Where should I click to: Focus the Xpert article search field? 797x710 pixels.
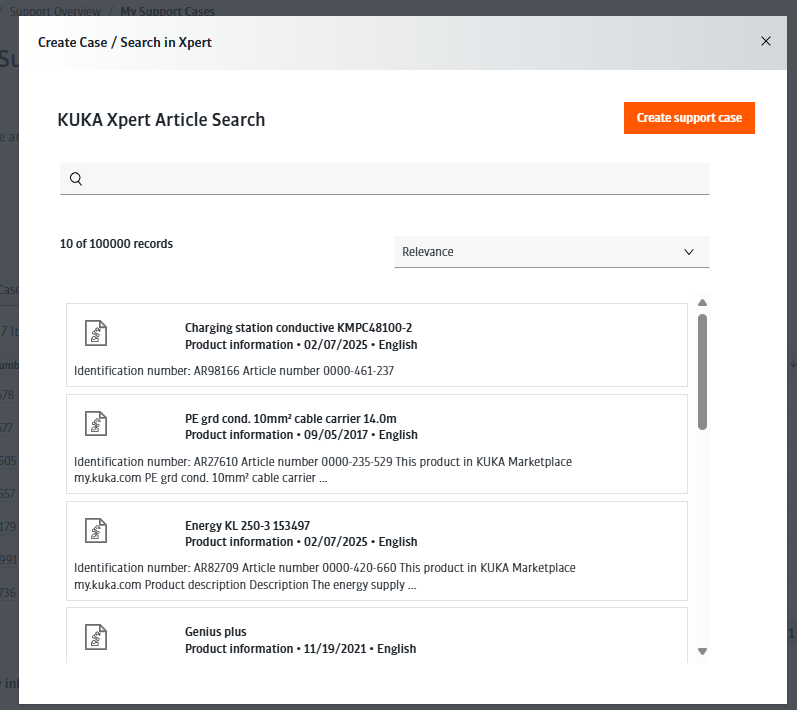(385, 179)
